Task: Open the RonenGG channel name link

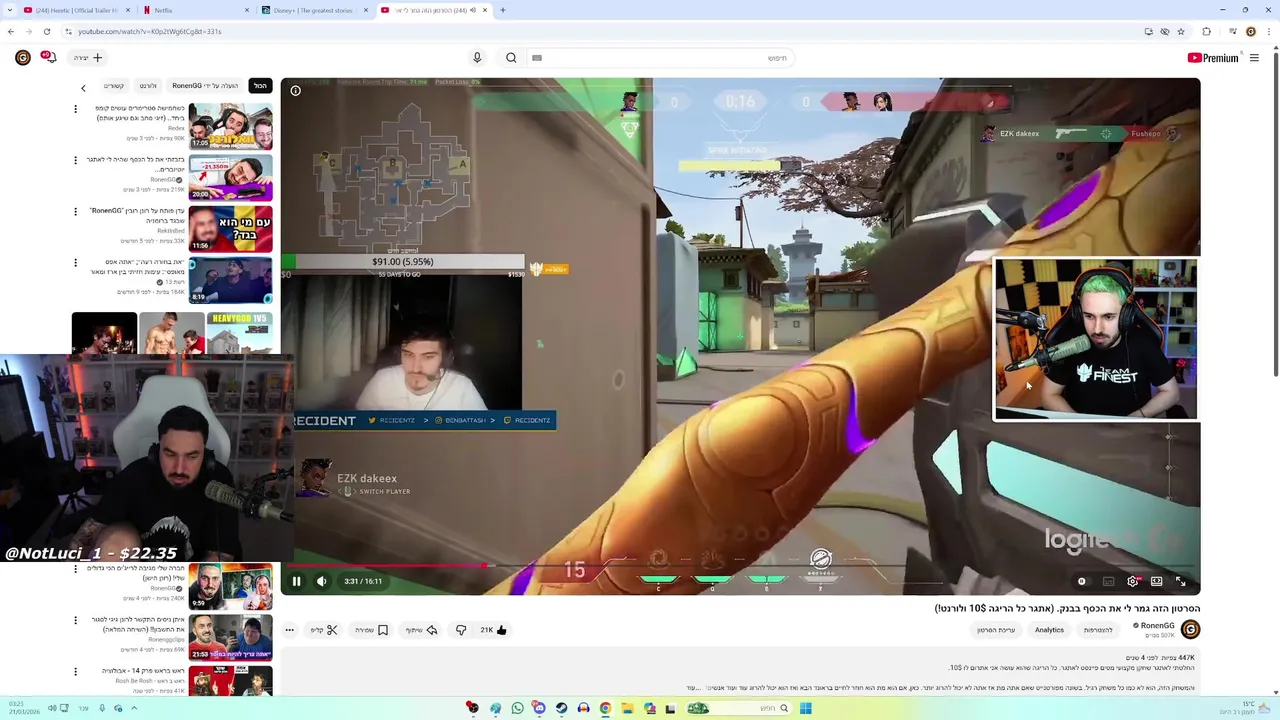Action: [x=1157, y=626]
